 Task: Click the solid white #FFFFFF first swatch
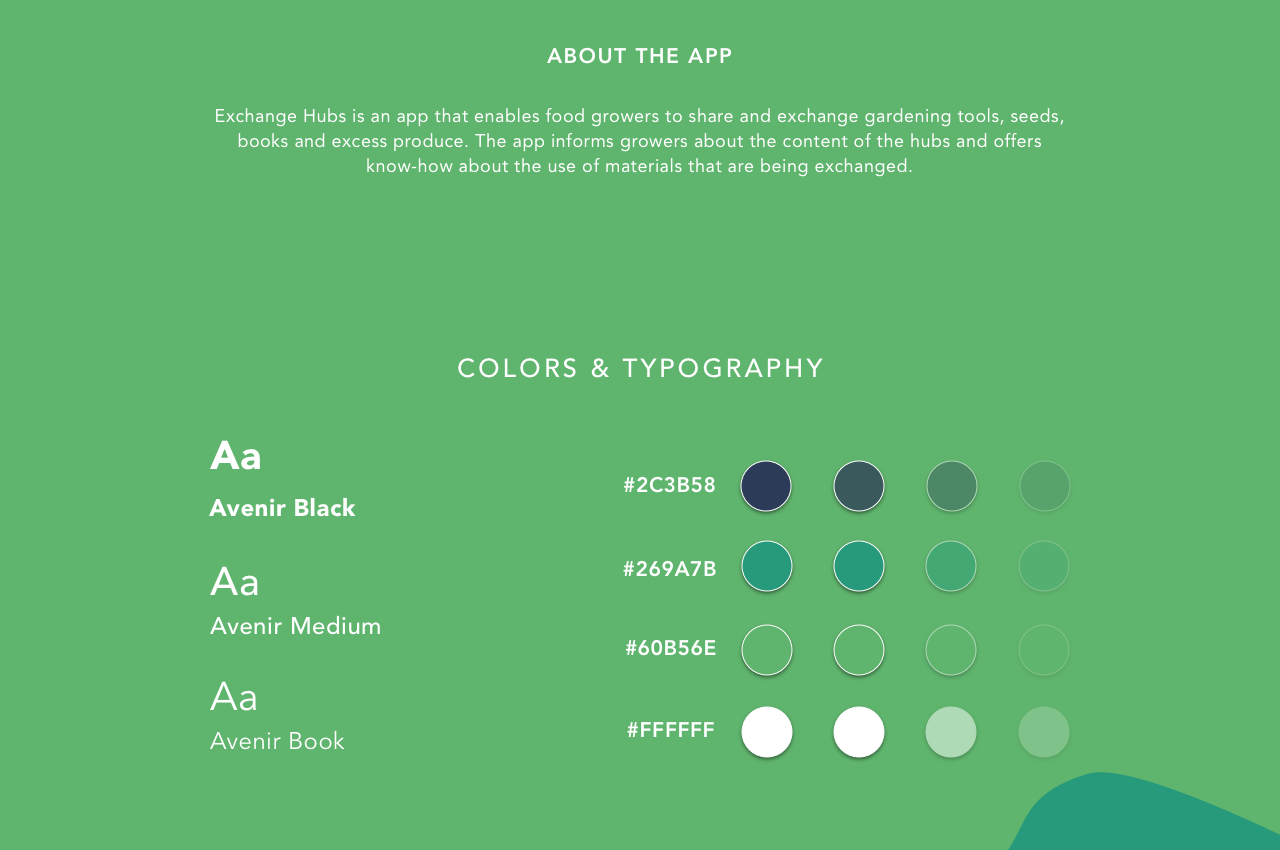(x=767, y=732)
